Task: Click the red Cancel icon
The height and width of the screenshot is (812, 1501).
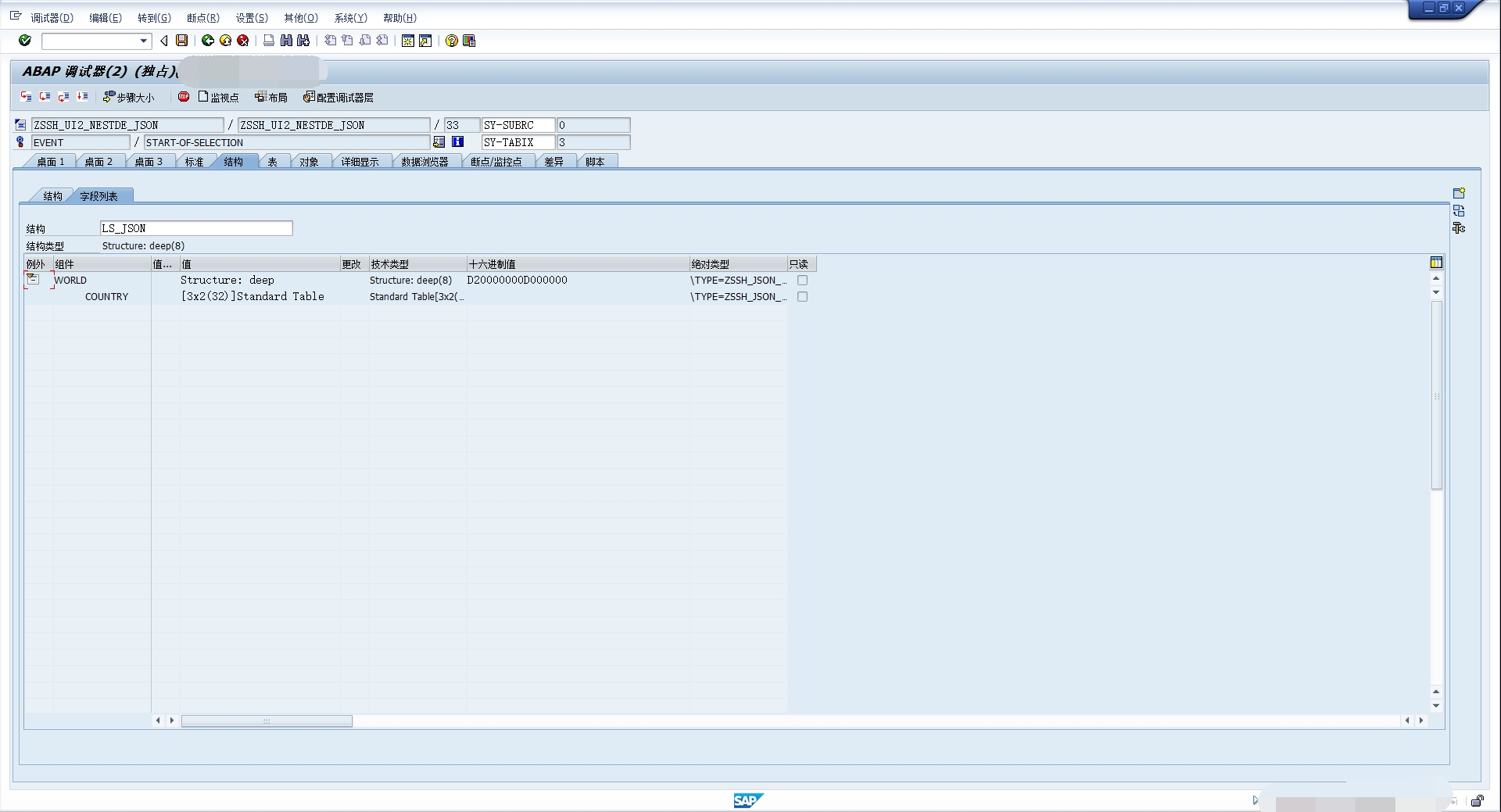Action: tap(243, 41)
